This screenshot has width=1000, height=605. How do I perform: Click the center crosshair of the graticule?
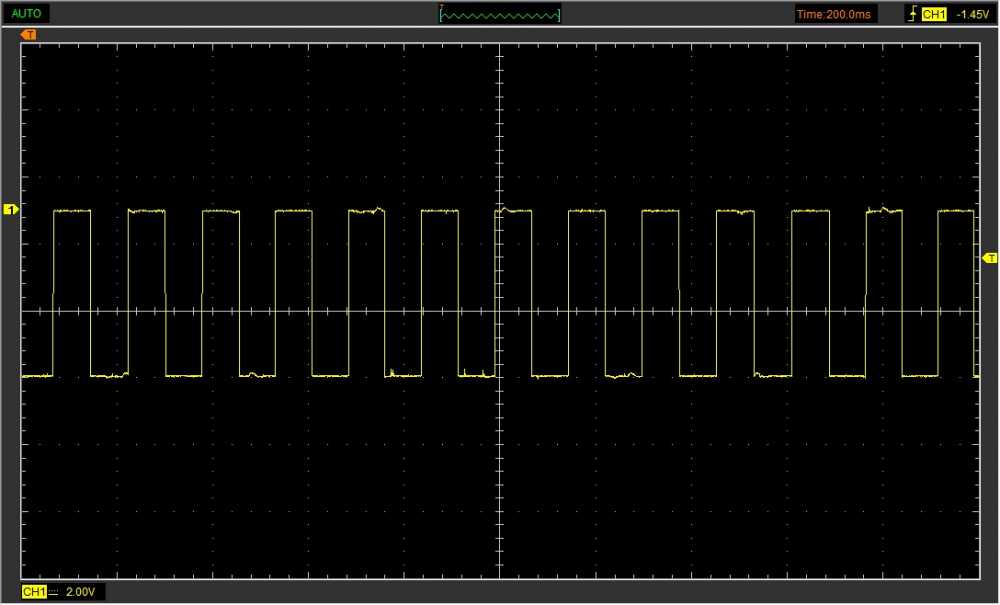[499, 311]
